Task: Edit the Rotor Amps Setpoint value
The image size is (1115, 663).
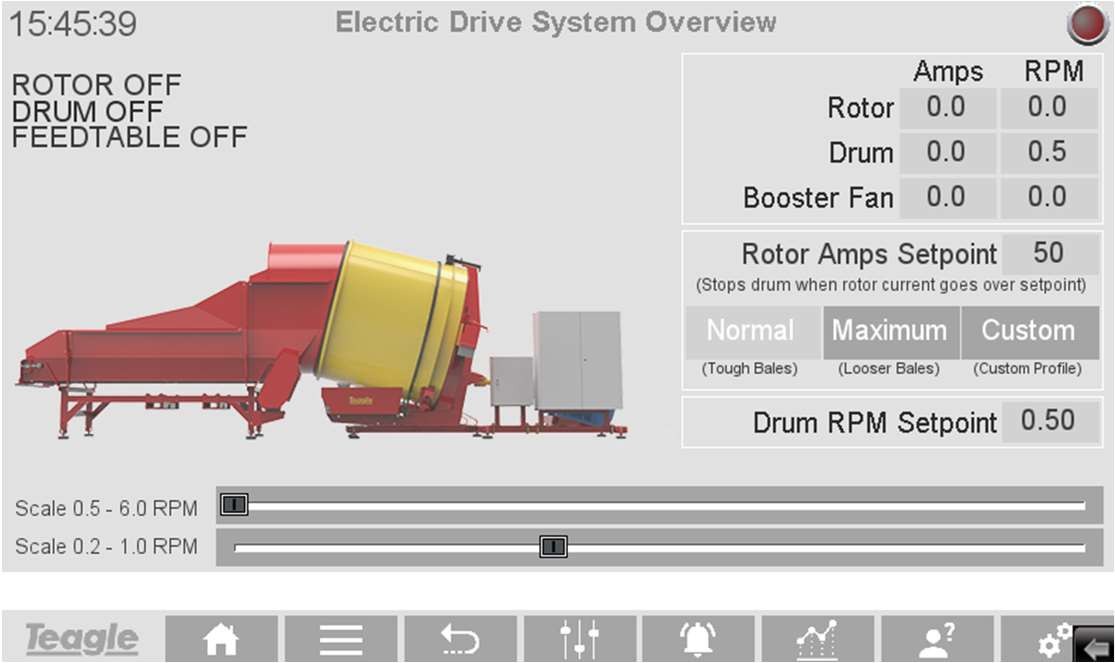Action: (1048, 254)
